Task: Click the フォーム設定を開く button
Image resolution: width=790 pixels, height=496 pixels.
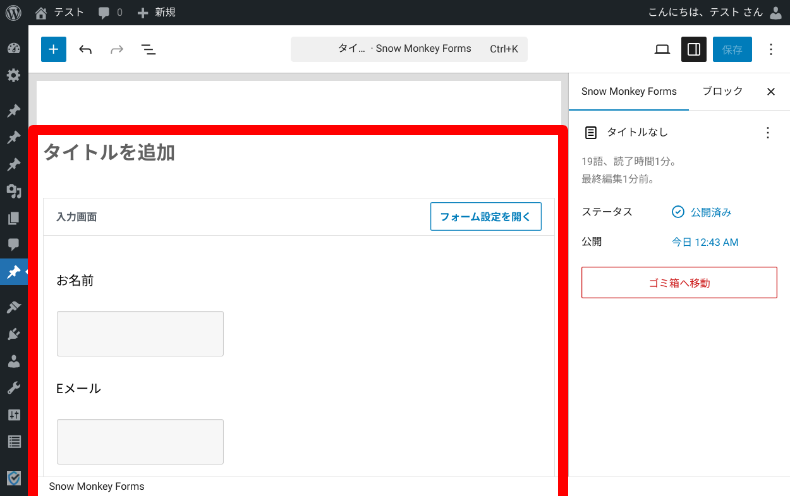Action: coord(486,217)
